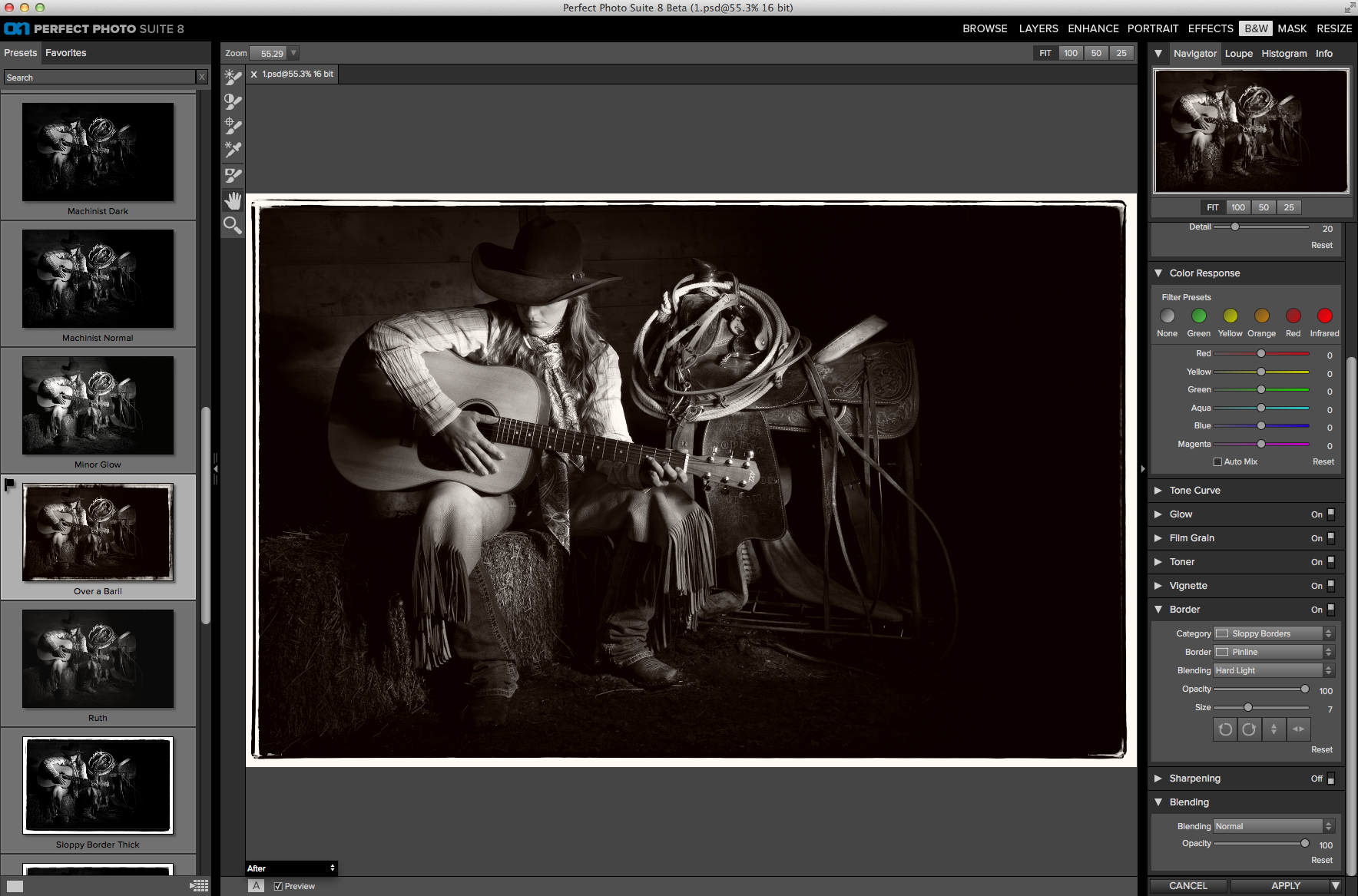The height and width of the screenshot is (896, 1358).
Task: Click the onOne logo icon
Action: coord(16,28)
